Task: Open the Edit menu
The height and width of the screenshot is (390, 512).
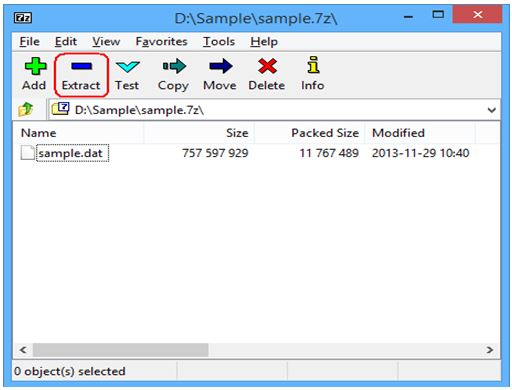Action: point(66,42)
